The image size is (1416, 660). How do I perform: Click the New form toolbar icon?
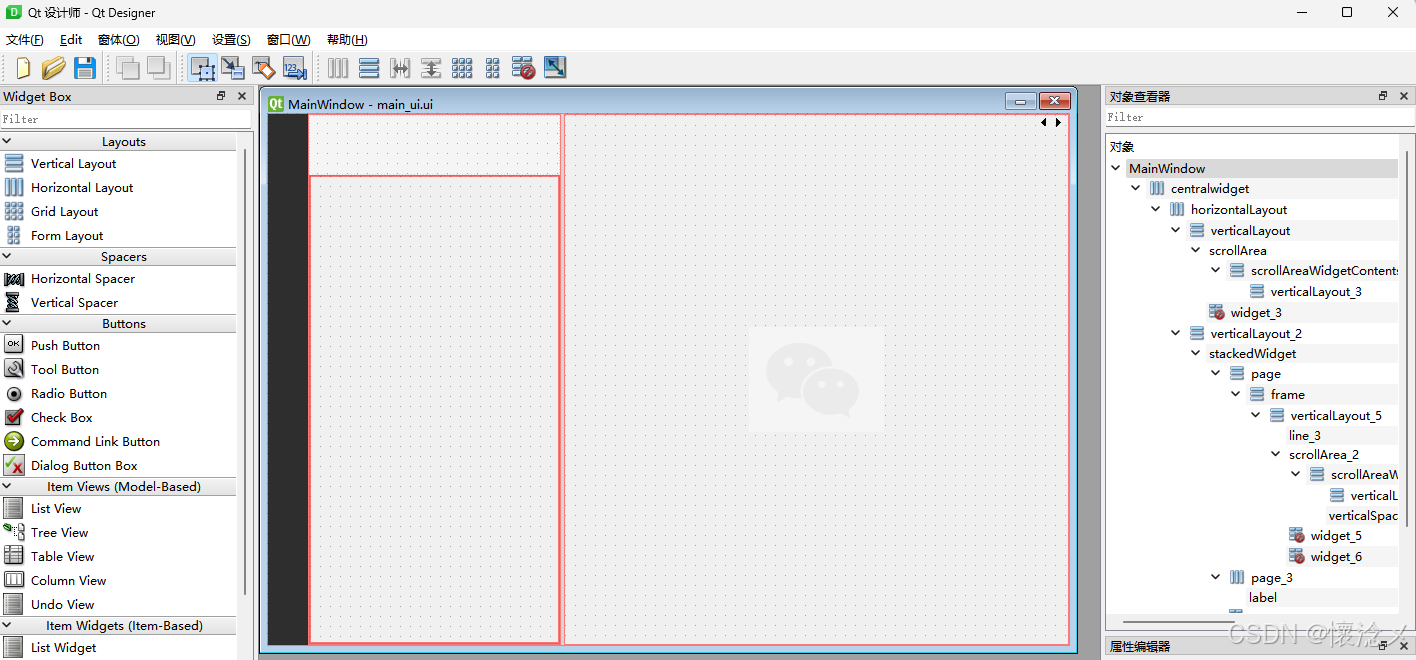pyautogui.click(x=22, y=68)
